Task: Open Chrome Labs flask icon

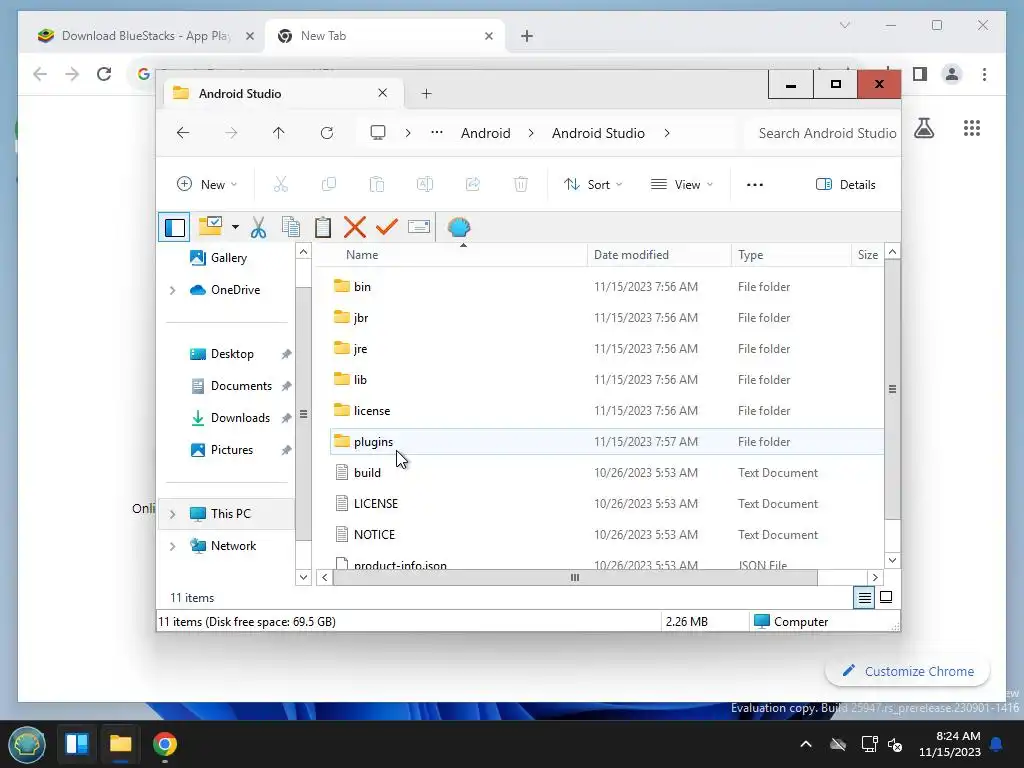Action: tap(924, 128)
